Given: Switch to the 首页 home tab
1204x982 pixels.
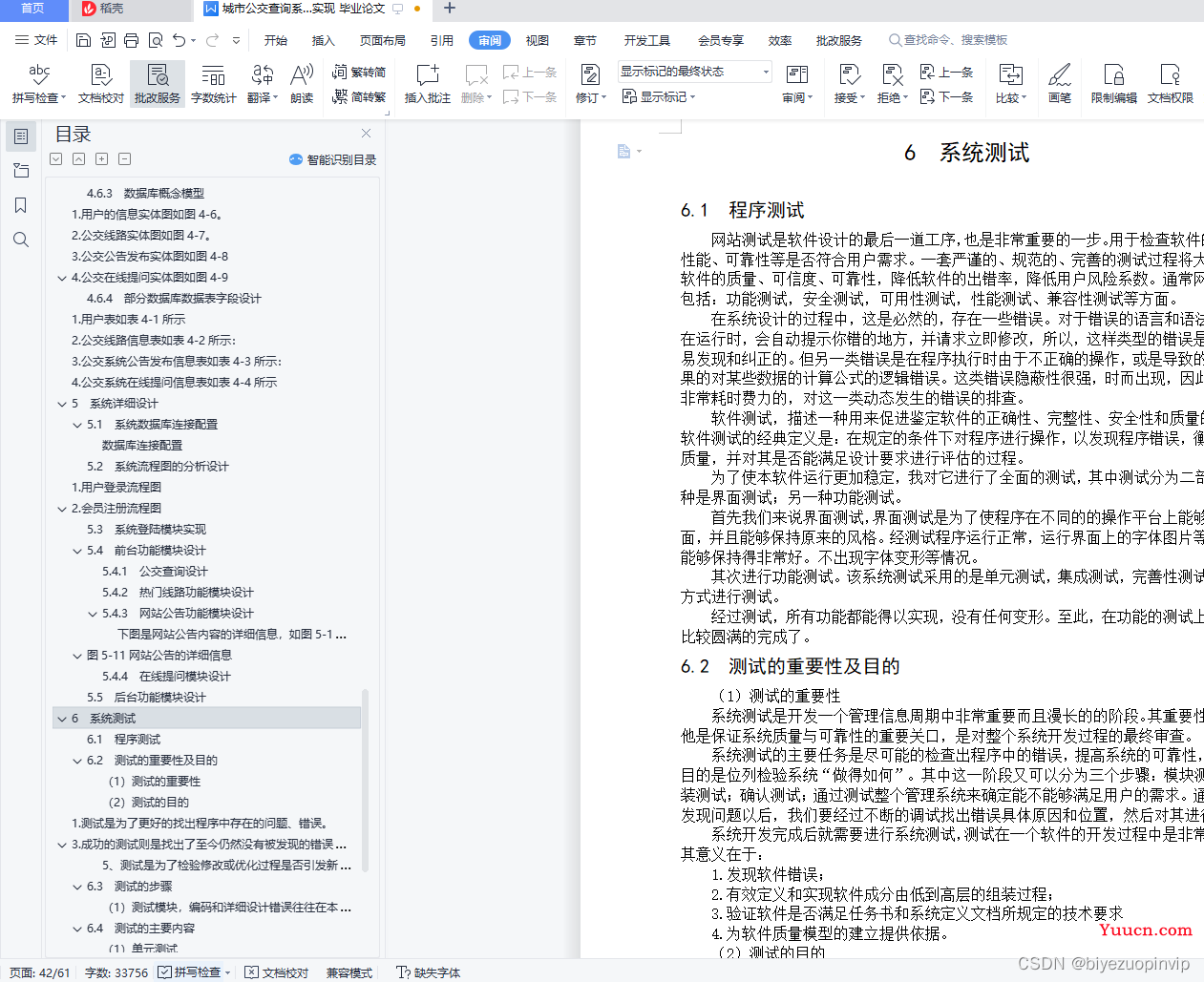Looking at the screenshot, I should 32,9.
